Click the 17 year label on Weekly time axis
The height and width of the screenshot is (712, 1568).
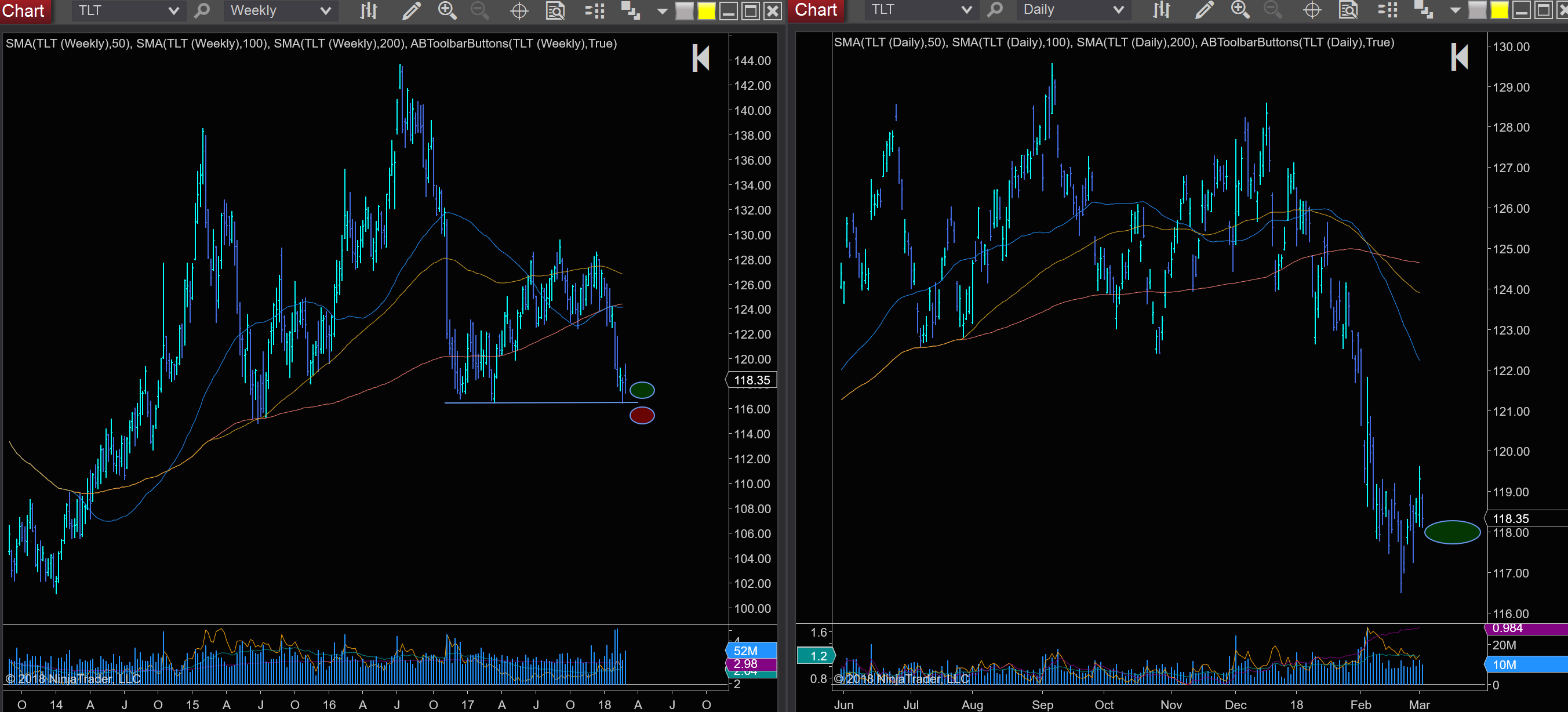point(467,704)
